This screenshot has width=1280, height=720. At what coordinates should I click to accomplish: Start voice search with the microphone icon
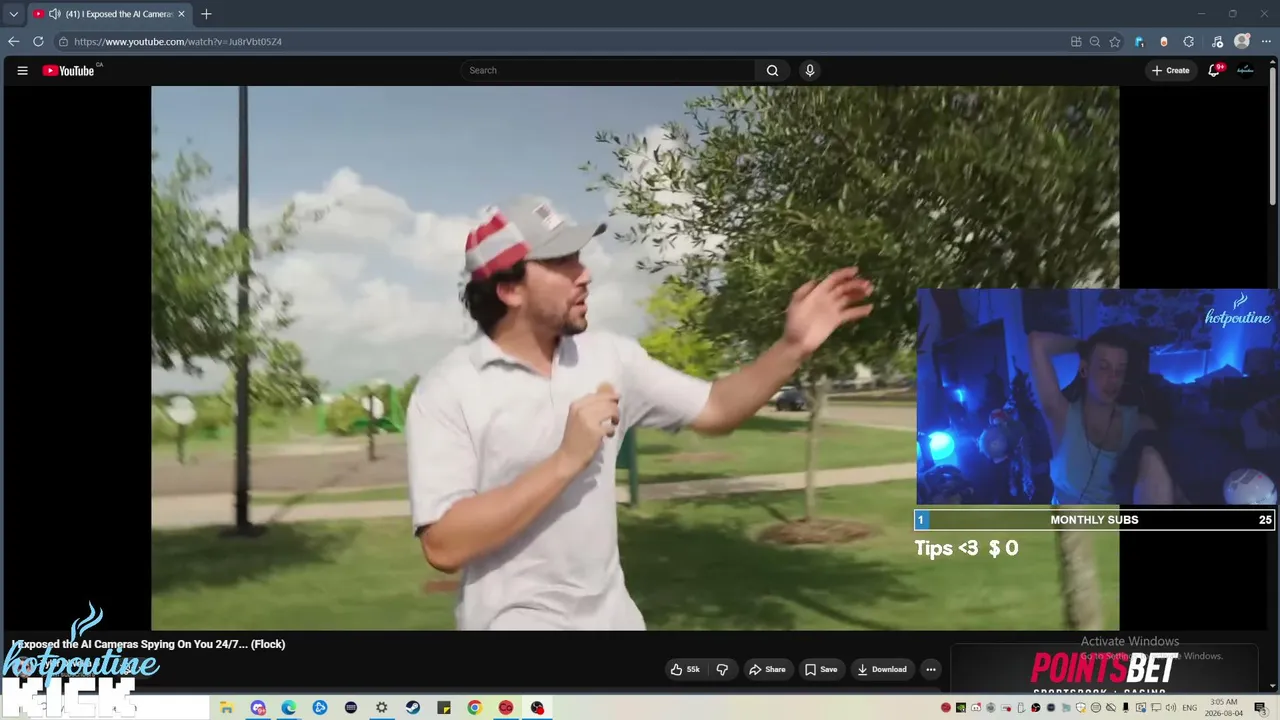coord(810,71)
